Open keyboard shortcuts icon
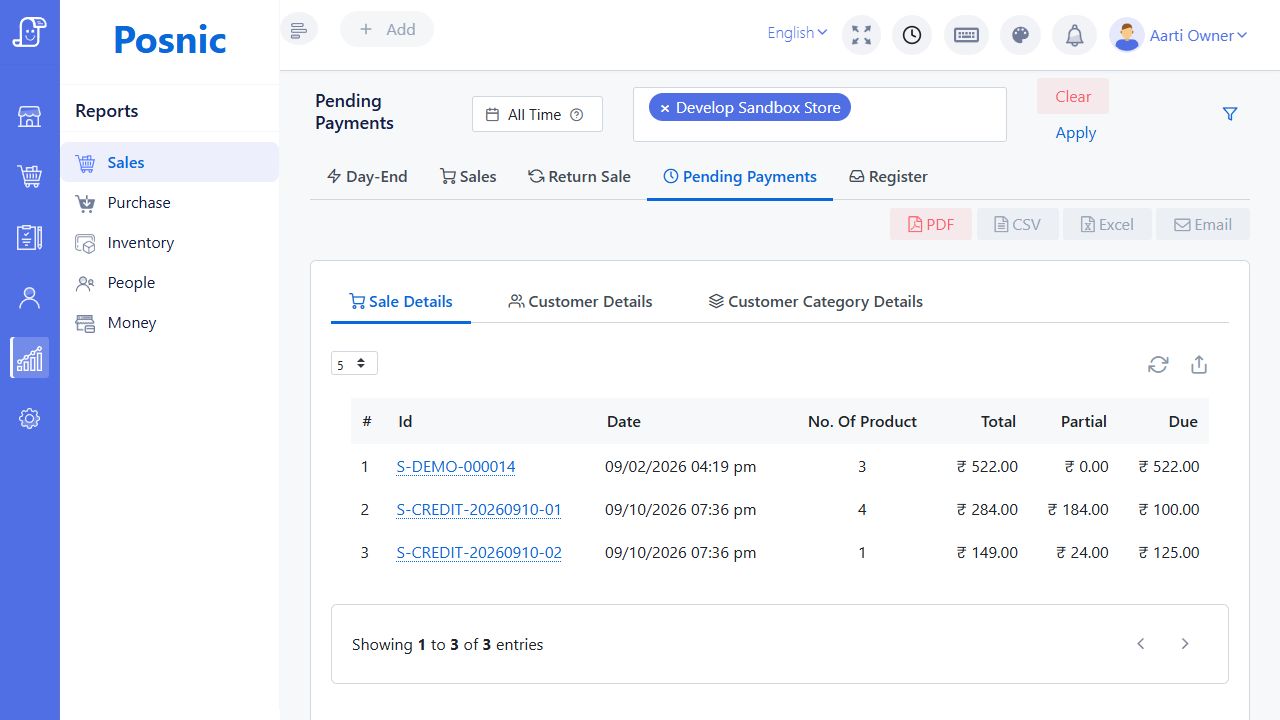This screenshot has width=1280, height=720. click(966, 35)
